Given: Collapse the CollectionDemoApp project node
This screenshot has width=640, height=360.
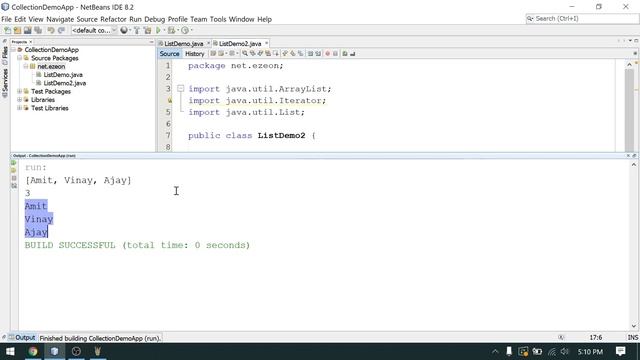Looking at the screenshot, I should [13, 49].
